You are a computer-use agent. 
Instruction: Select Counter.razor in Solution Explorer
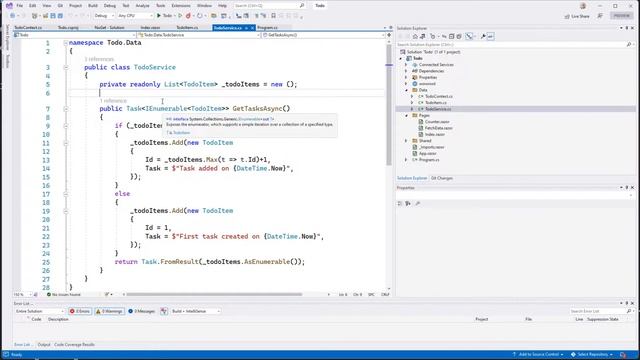pos(437,122)
